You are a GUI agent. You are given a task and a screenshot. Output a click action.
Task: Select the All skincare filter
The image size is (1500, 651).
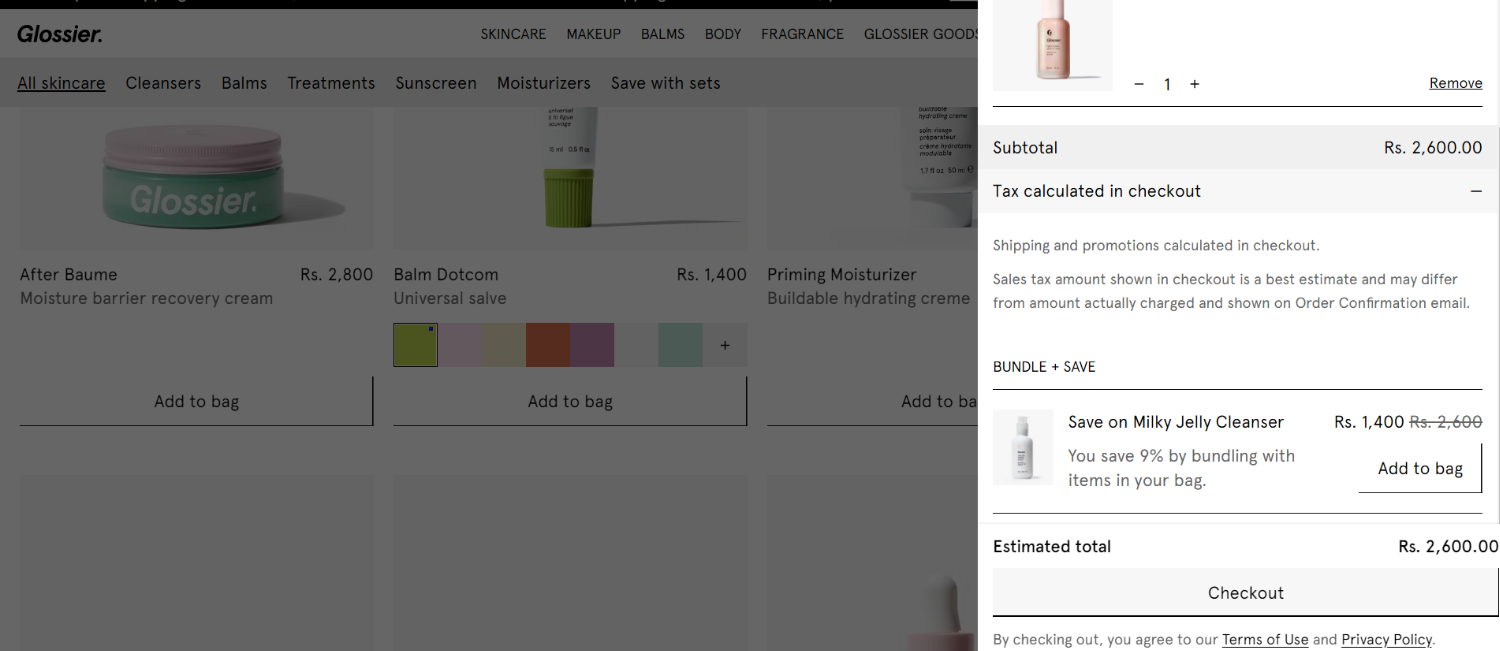(x=61, y=83)
